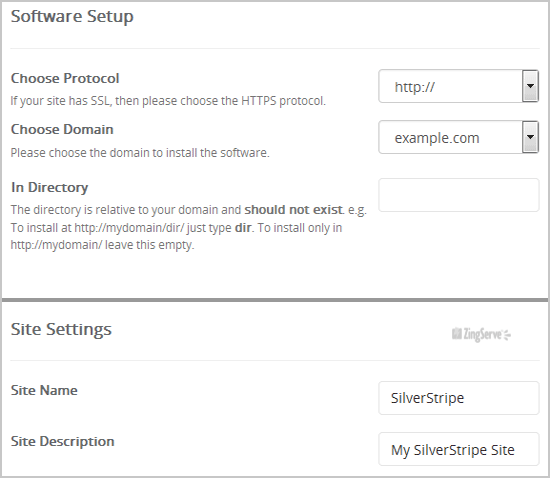This screenshot has height=478, width=550.
Task: Click the bold "dir" example word
Action: click(x=243, y=228)
